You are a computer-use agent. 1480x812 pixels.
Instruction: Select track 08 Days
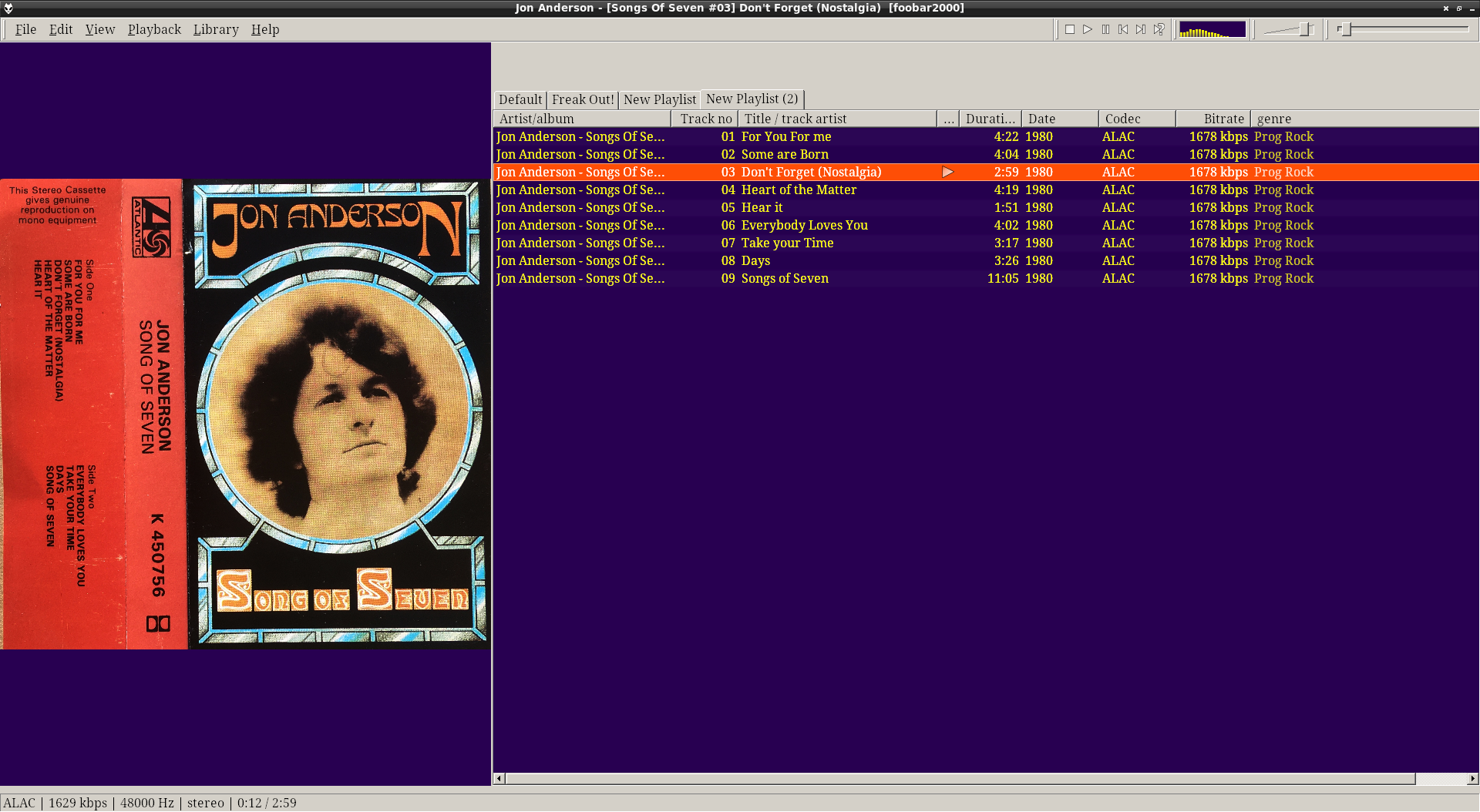(x=986, y=260)
